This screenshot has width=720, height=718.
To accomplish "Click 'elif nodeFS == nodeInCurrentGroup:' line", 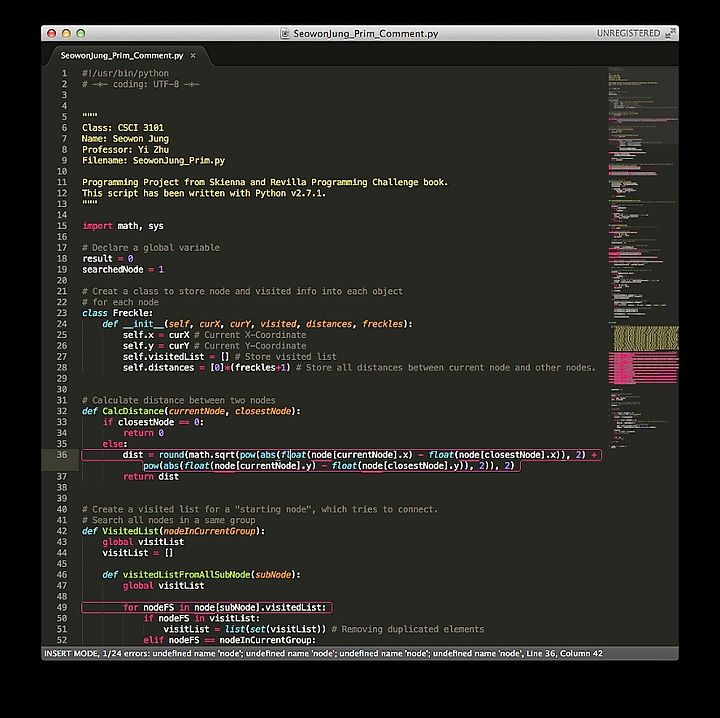I will click(230, 640).
